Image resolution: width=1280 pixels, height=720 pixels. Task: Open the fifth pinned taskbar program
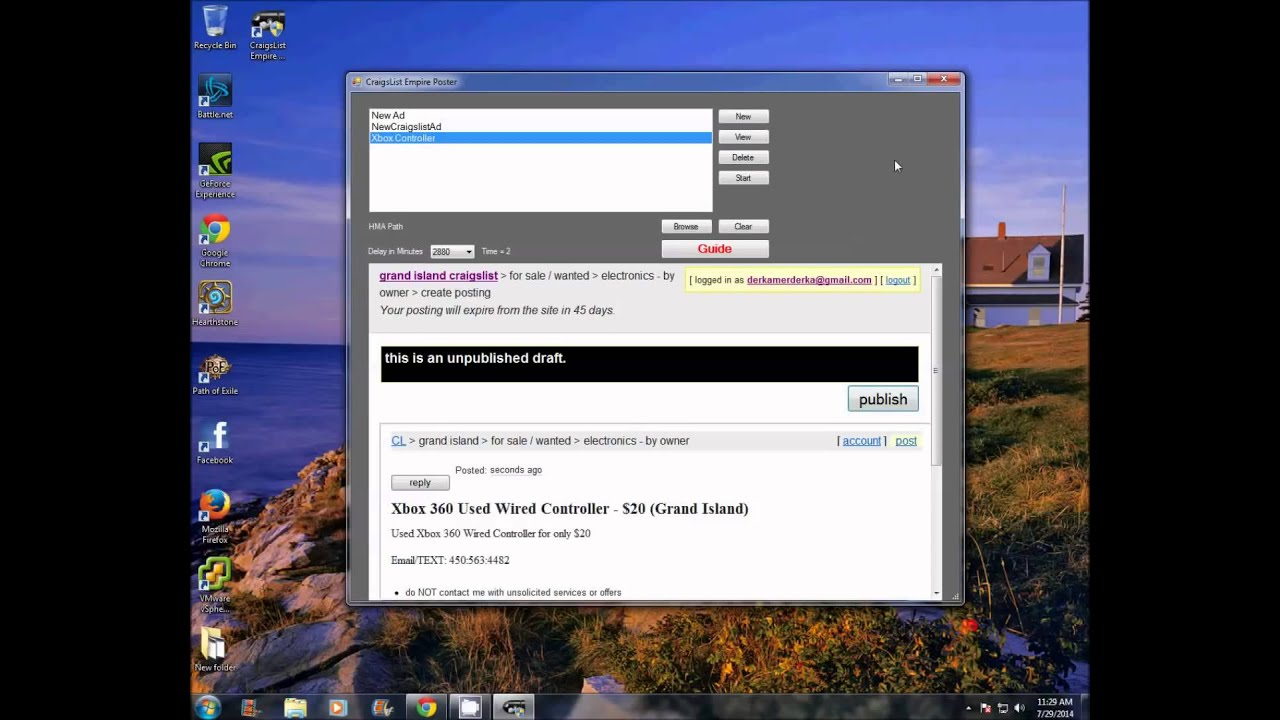pos(382,707)
